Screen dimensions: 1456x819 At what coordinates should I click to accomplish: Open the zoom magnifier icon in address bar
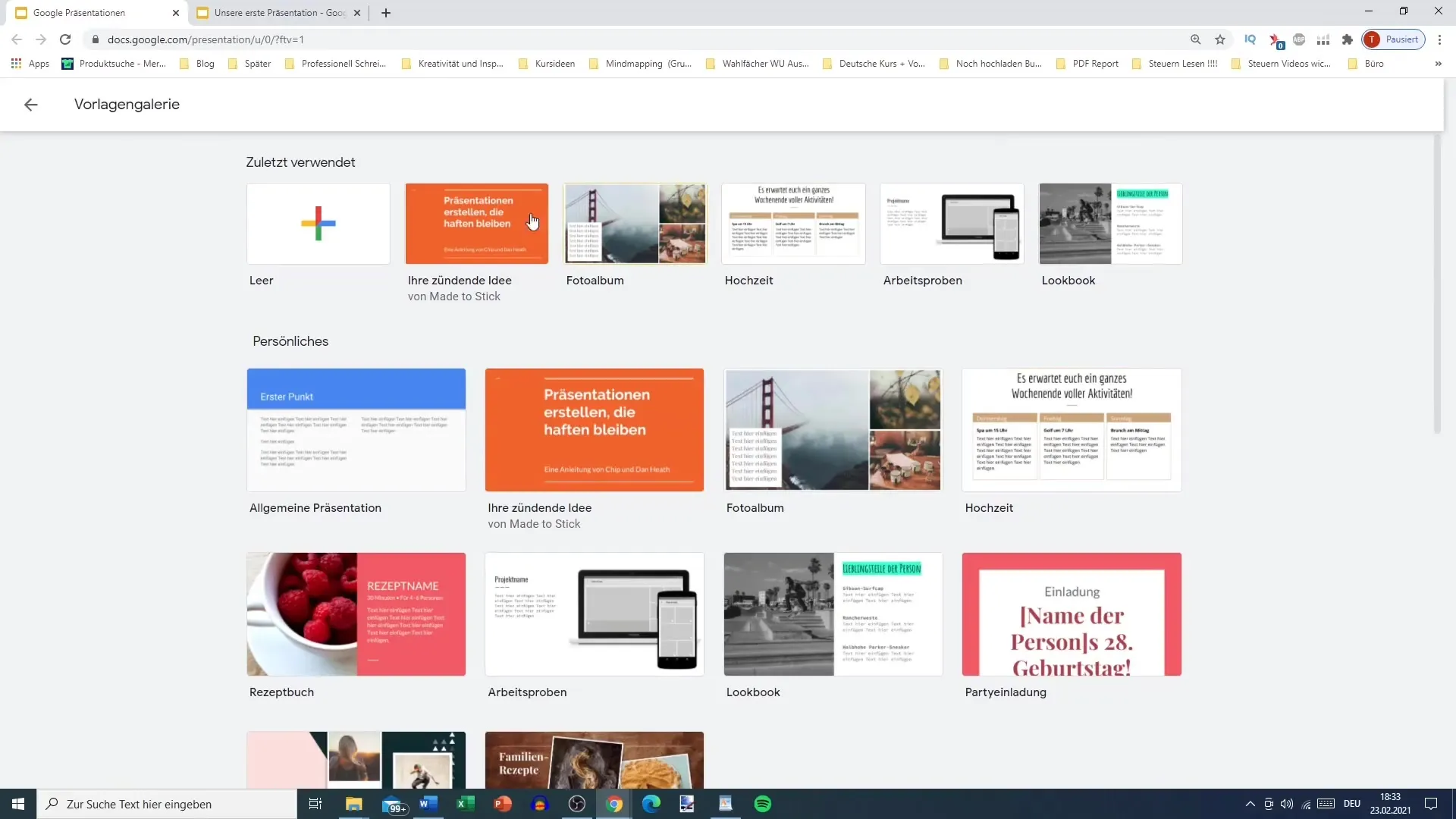click(1196, 39)
